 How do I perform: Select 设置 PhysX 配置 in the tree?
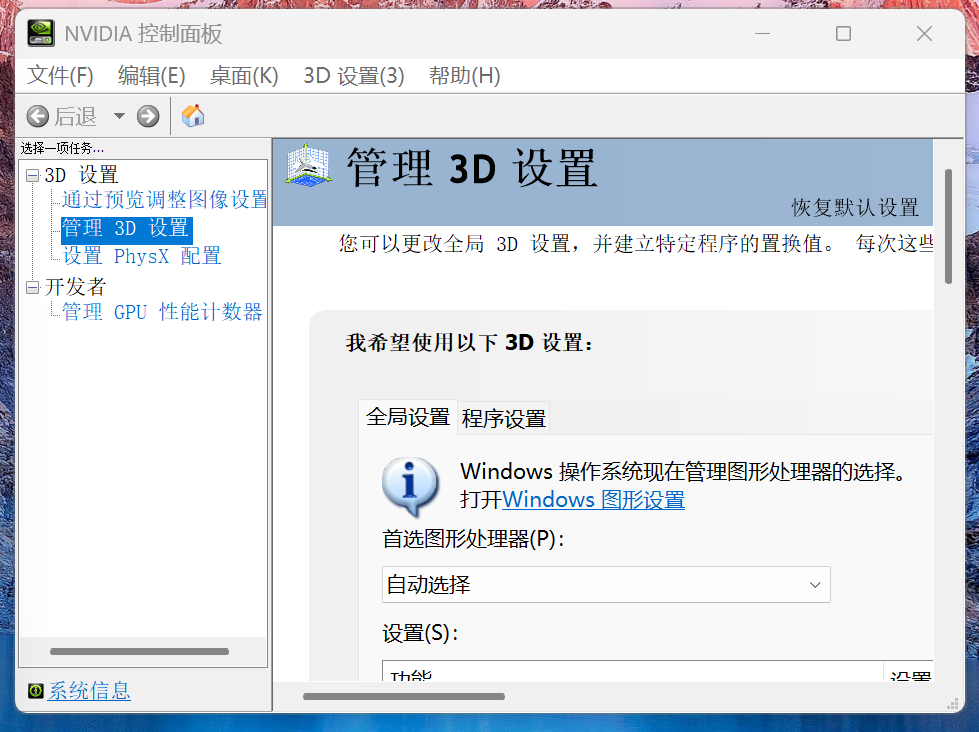pos(142,256)
